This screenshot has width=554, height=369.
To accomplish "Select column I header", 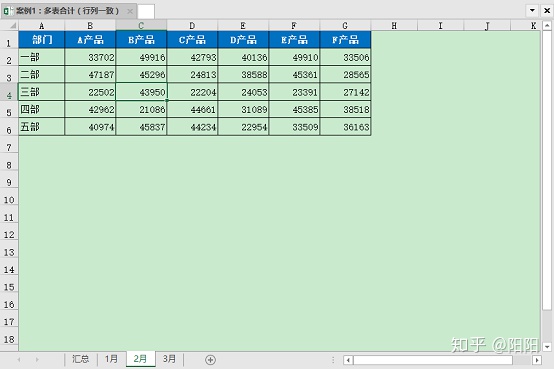I will pyautogui.click(x=441, y=26).
